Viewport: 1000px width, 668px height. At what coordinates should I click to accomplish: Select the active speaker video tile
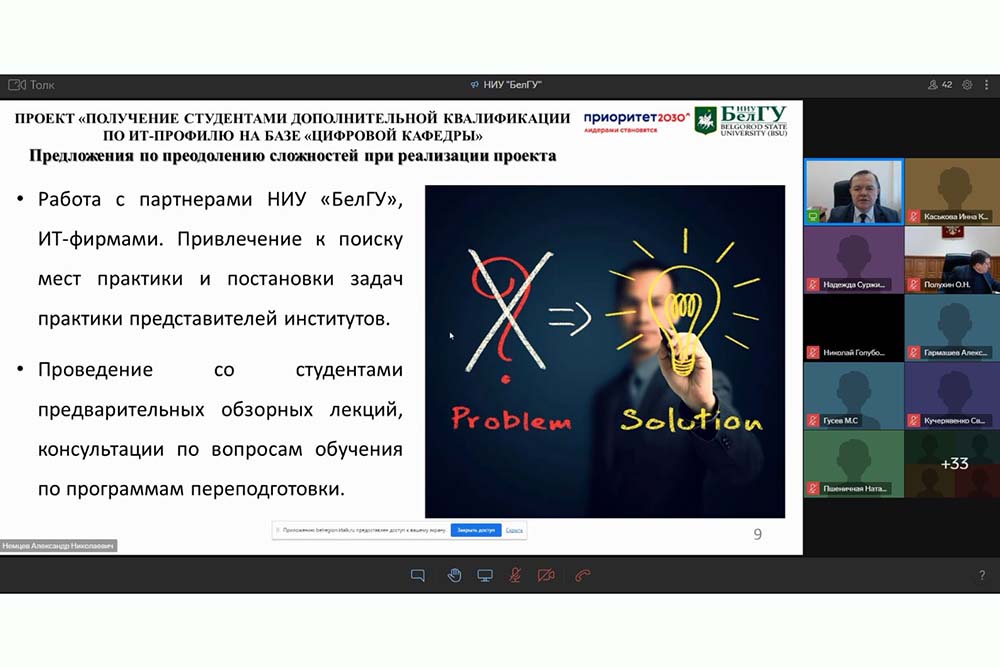click(854, 191)
